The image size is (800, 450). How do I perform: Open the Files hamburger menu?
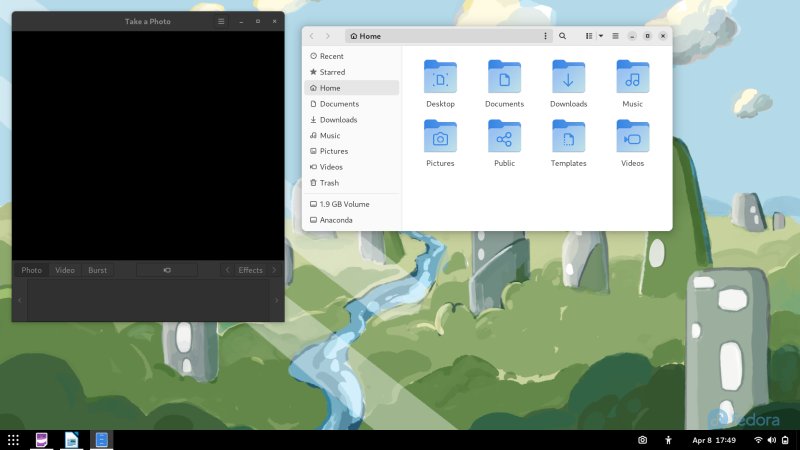615,36
